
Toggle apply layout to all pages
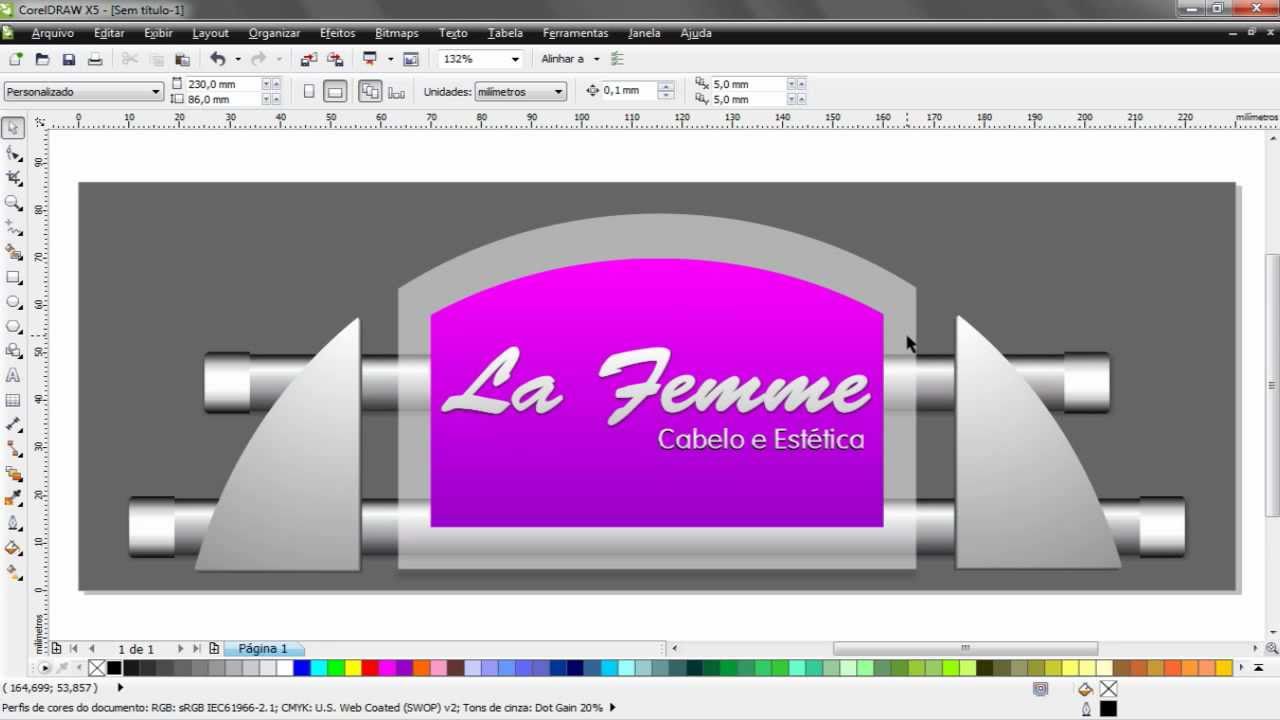point(370,92)
